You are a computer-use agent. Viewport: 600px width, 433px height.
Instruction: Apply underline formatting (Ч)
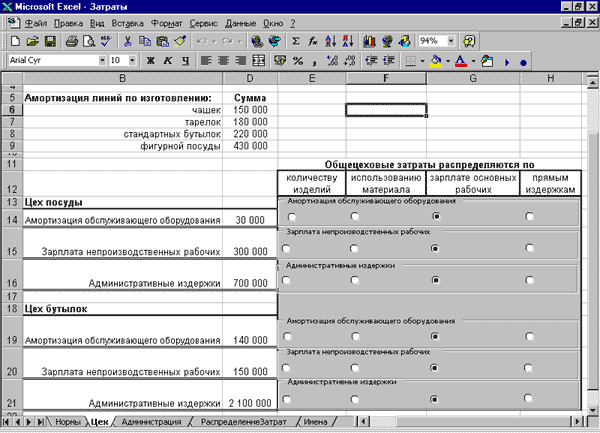[x=185, y=60]
